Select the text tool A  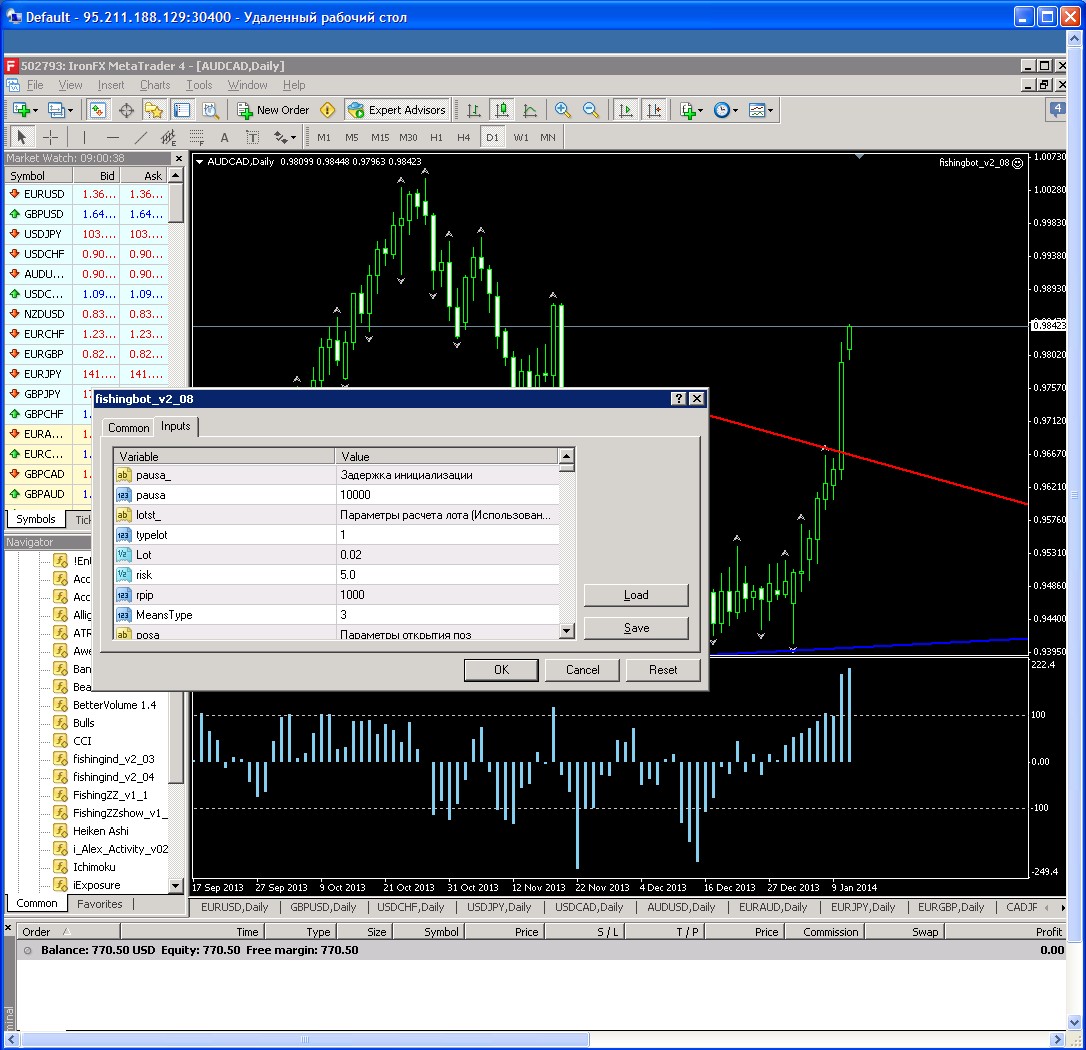tap(224, 137)
